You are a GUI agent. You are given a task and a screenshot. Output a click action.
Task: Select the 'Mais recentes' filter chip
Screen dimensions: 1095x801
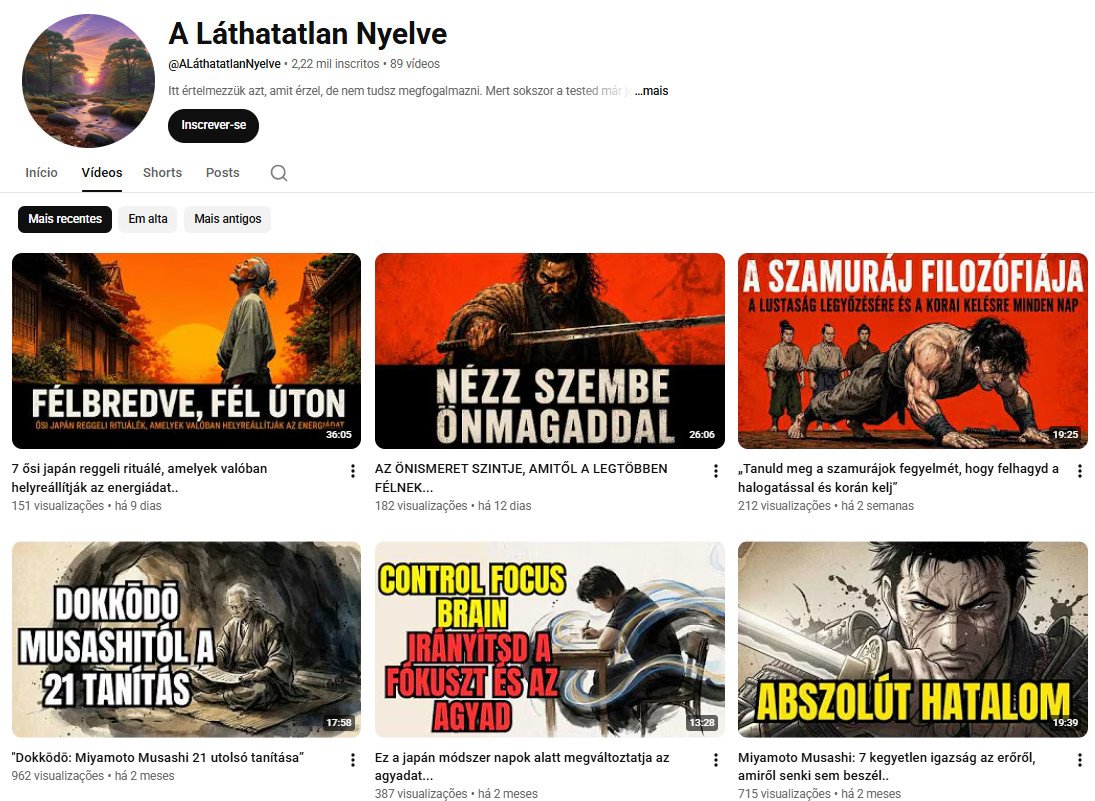[65, 219]
